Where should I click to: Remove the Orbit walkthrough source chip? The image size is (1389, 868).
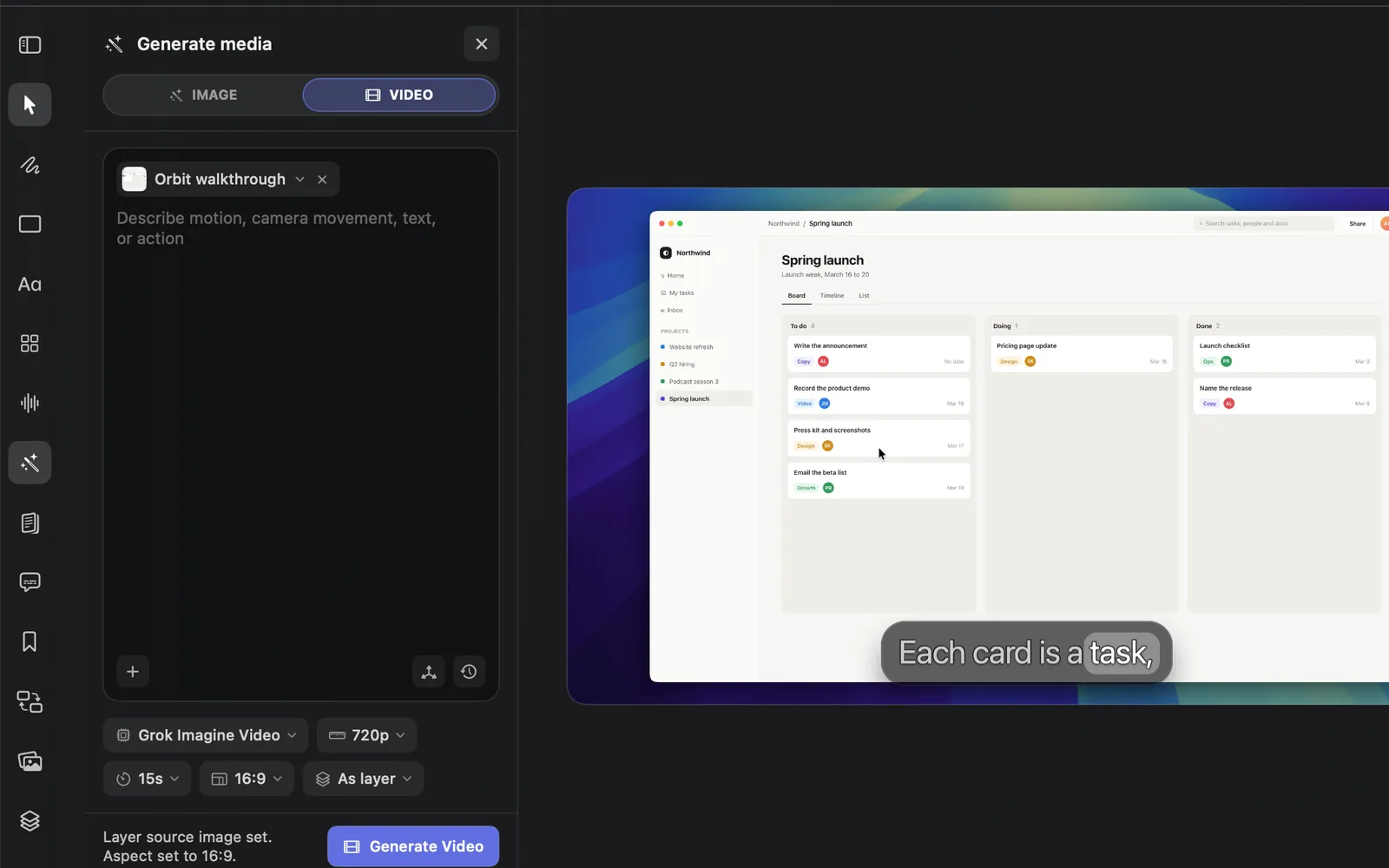[x=322, y=180]
